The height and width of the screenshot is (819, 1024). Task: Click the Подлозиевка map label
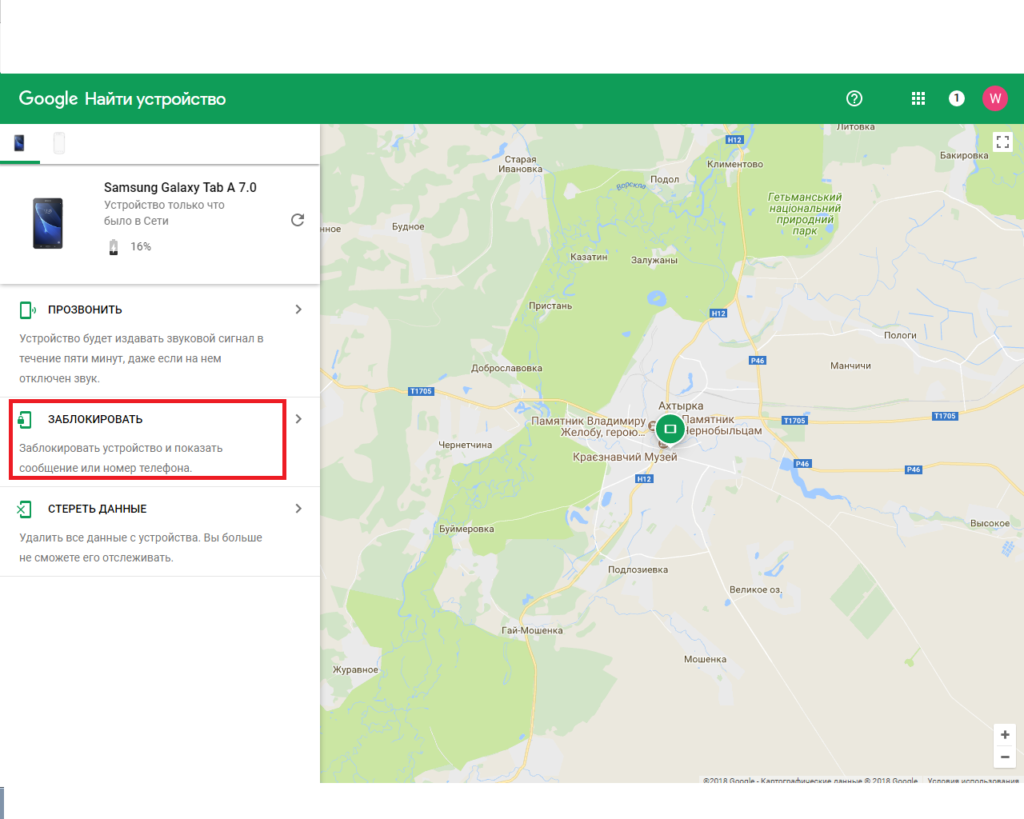(638, 570)
